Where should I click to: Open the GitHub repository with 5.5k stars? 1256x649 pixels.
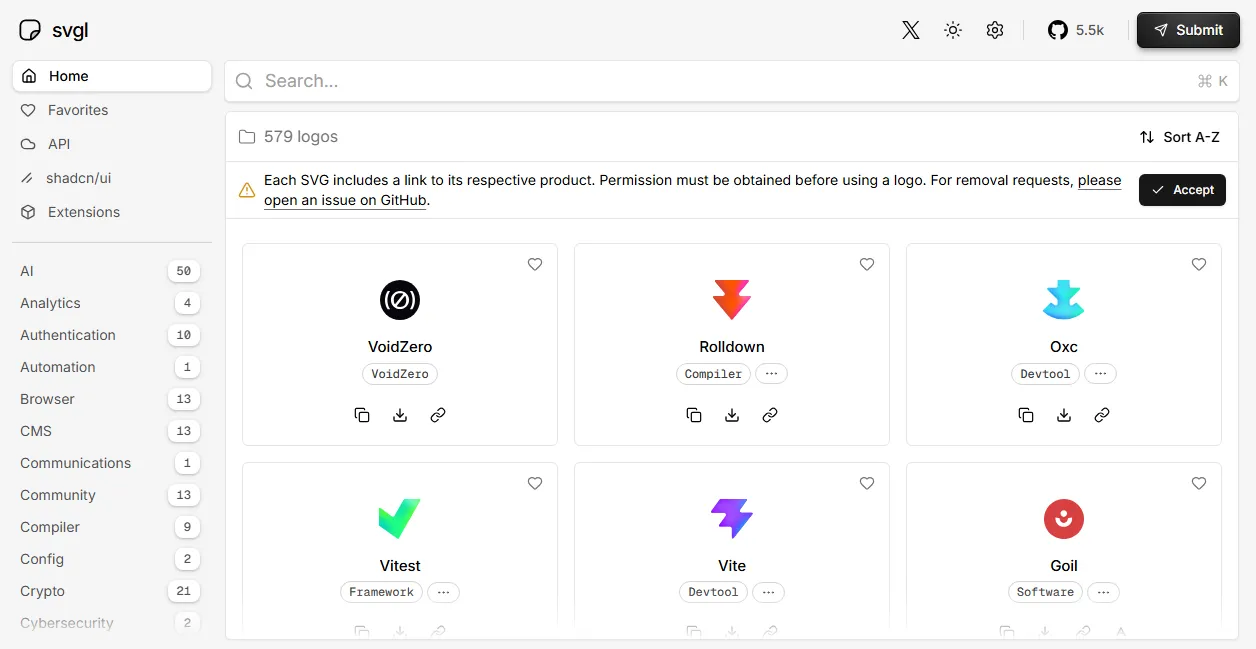click(1075, 30)
